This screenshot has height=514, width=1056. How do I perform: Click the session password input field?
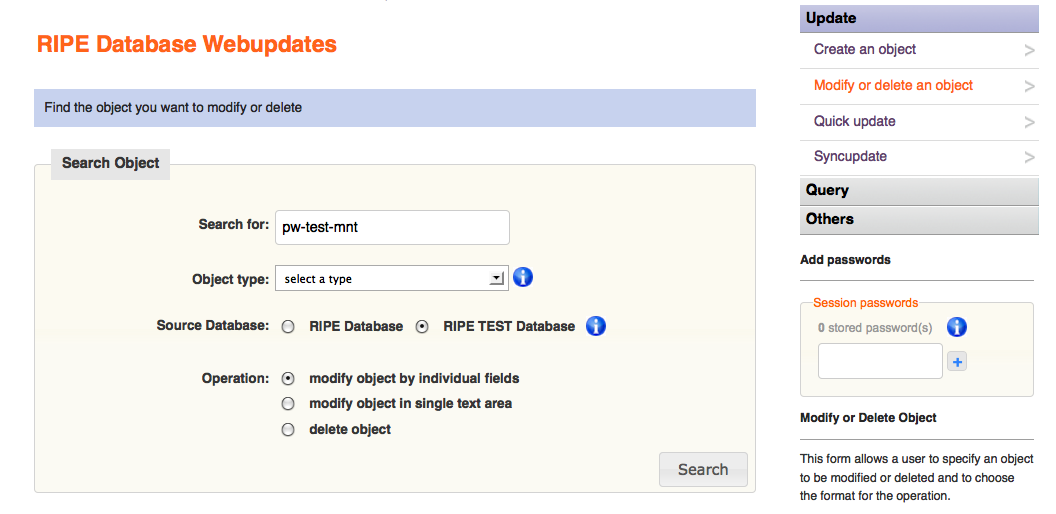pos(880,362)
